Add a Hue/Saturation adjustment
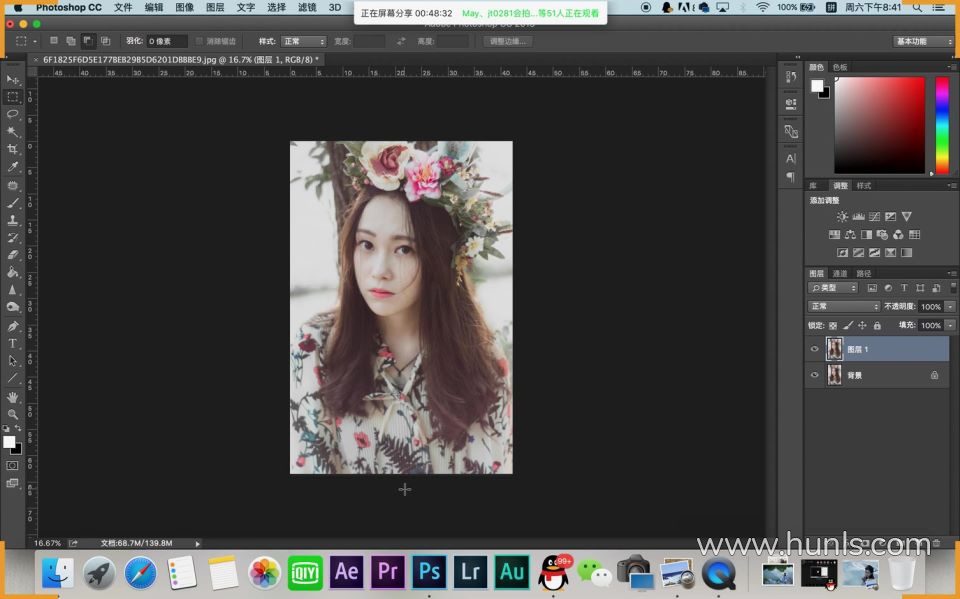Viewport: 960px width, 599px height. pos(834,235)
